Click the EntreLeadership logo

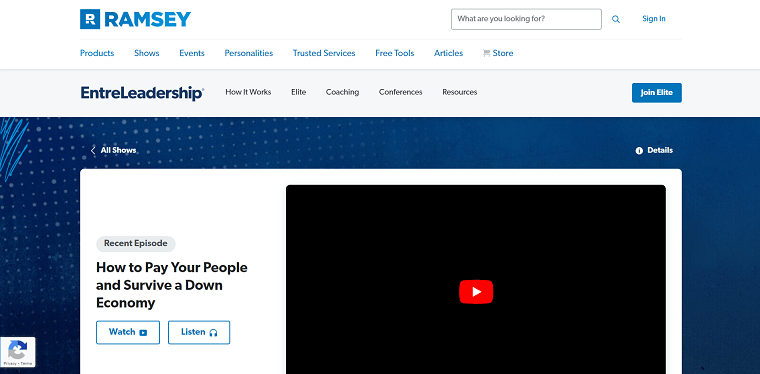coord(142,93)
